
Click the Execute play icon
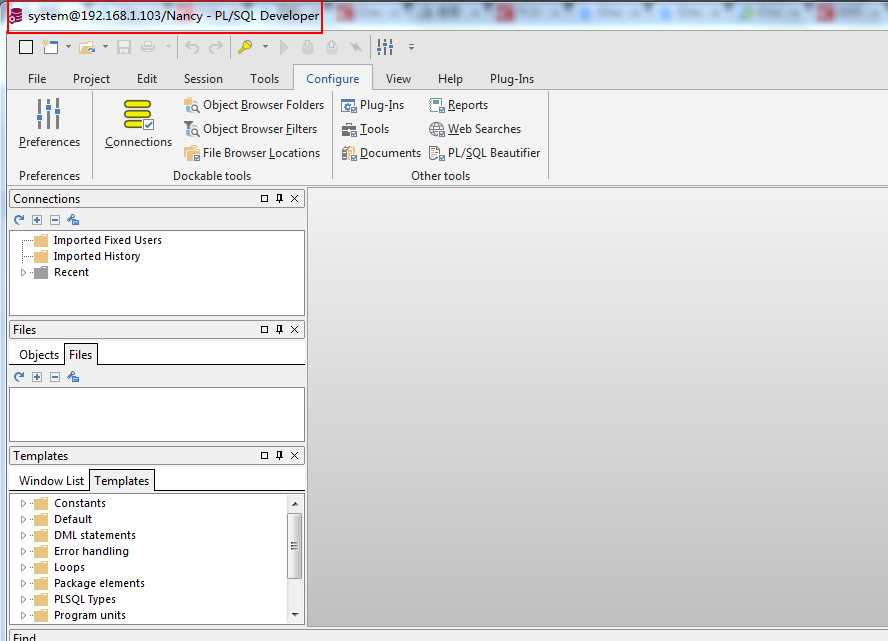tap(284, 47)
